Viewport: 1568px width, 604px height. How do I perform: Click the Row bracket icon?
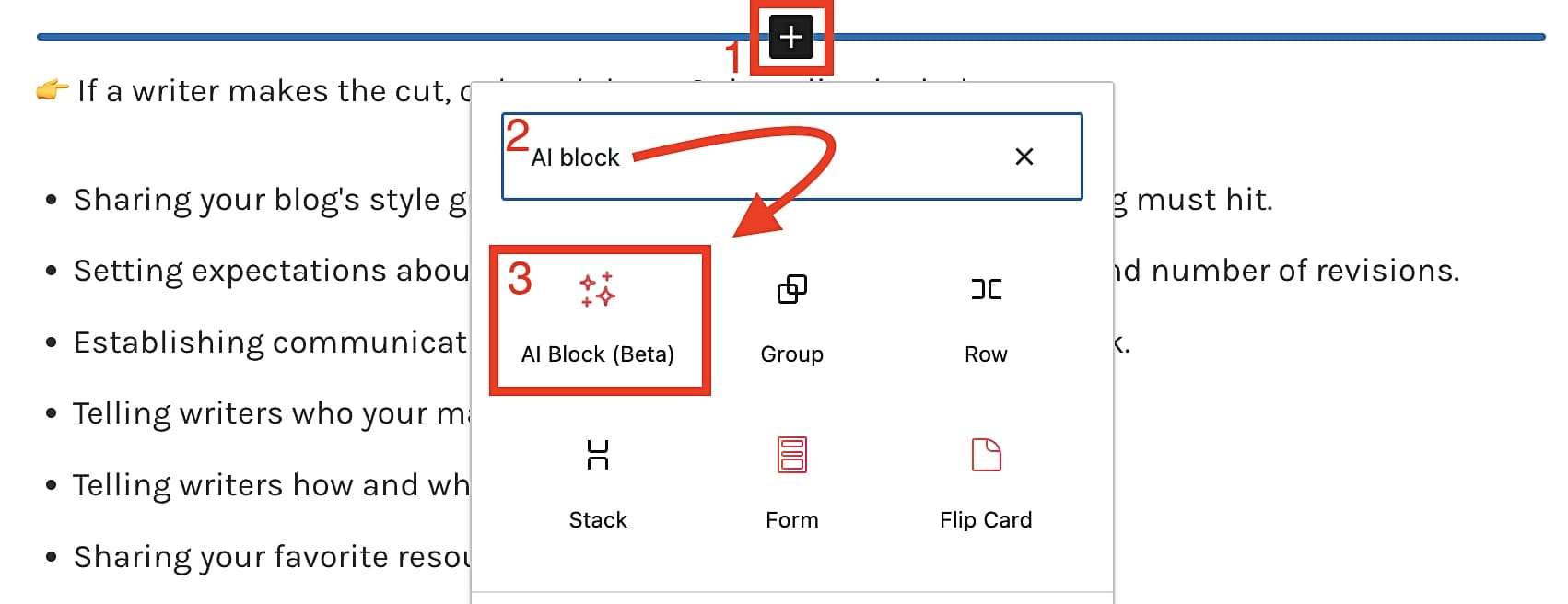coord(985,288)
